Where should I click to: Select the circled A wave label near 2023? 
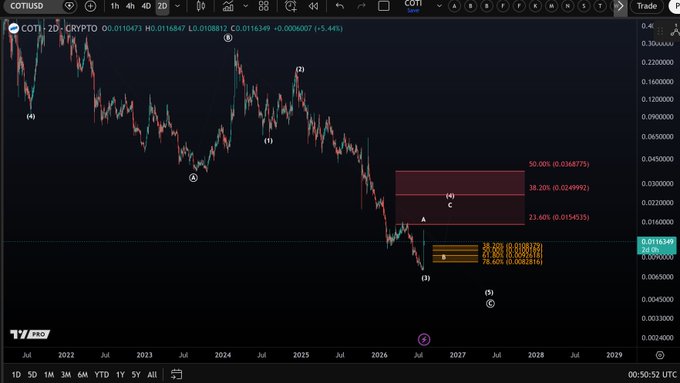point(193,177)
